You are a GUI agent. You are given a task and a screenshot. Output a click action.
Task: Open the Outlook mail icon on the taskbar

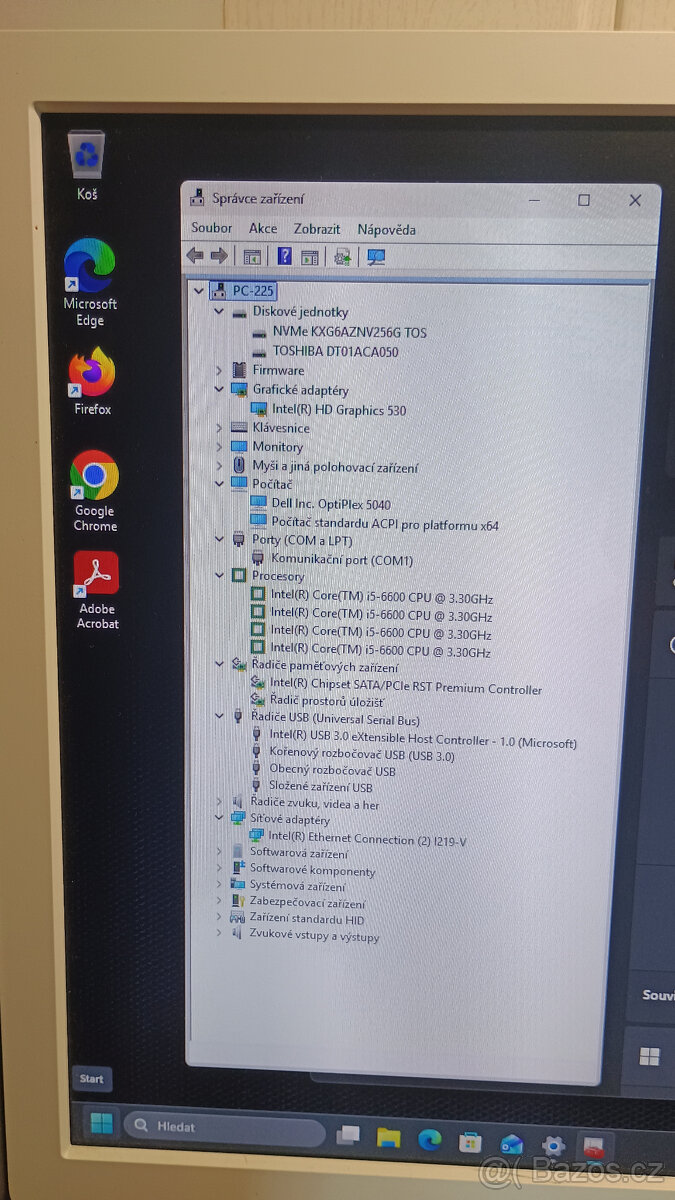tap(512, 1143)
